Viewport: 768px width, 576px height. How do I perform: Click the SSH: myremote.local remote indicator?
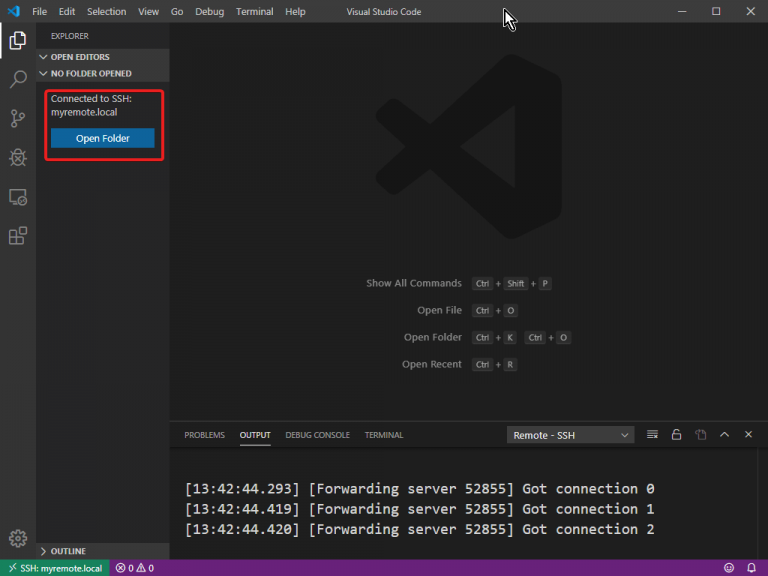tap(55, 568)
